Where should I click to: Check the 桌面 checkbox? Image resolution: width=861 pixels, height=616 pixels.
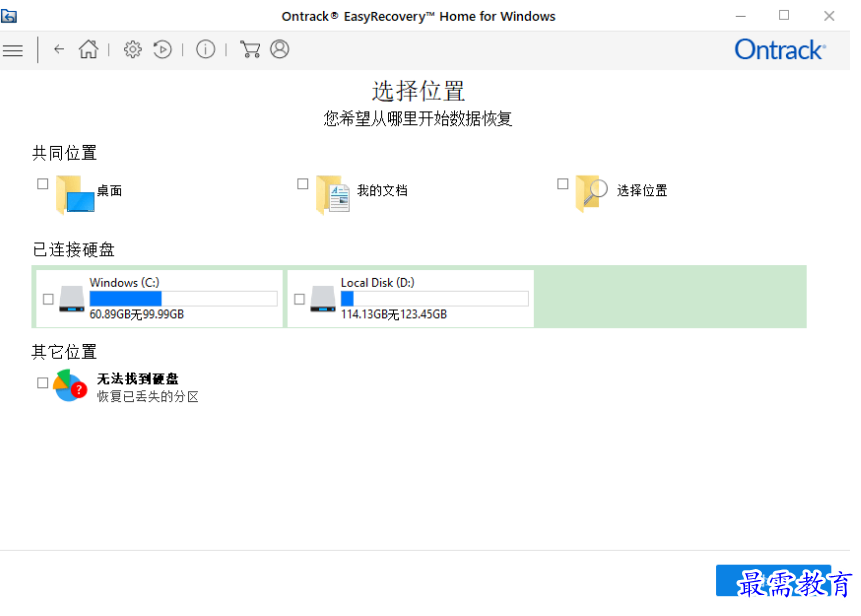click(43, 183)
